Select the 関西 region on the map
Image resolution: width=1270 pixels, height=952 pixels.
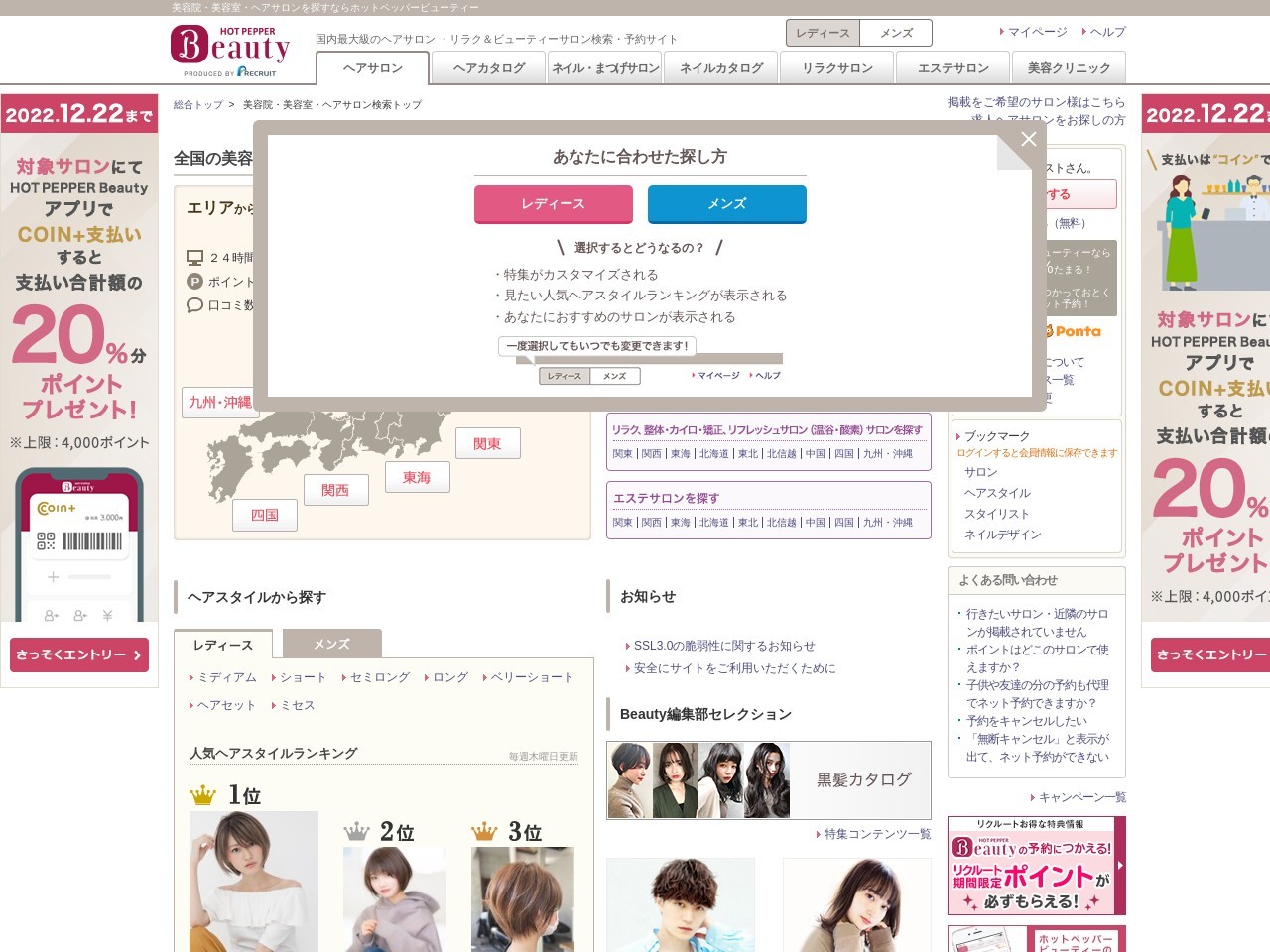point(335,490)
